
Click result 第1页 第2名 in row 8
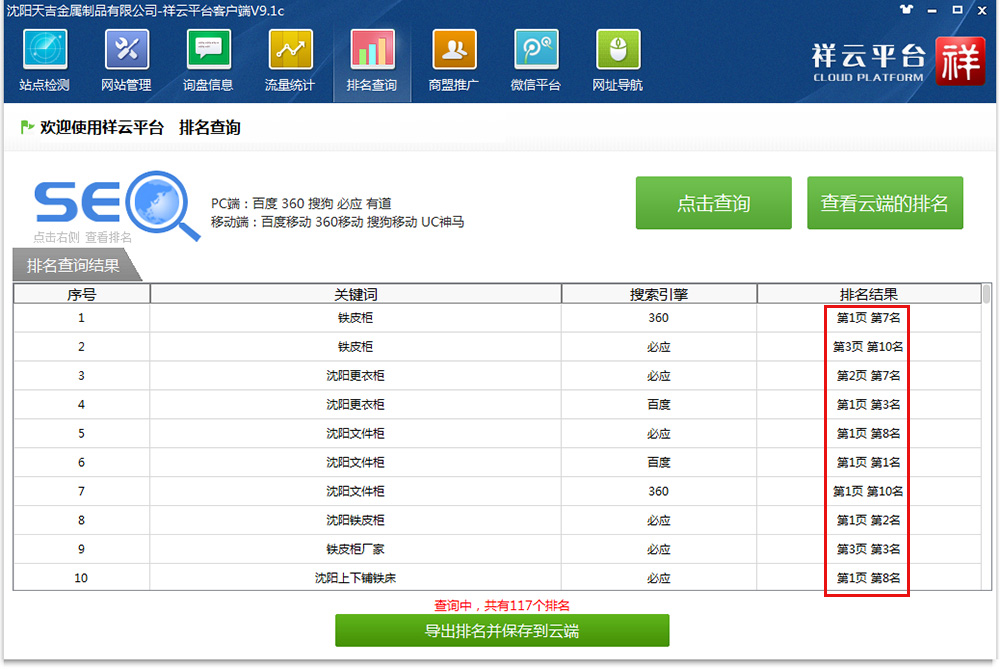[868, 520]
